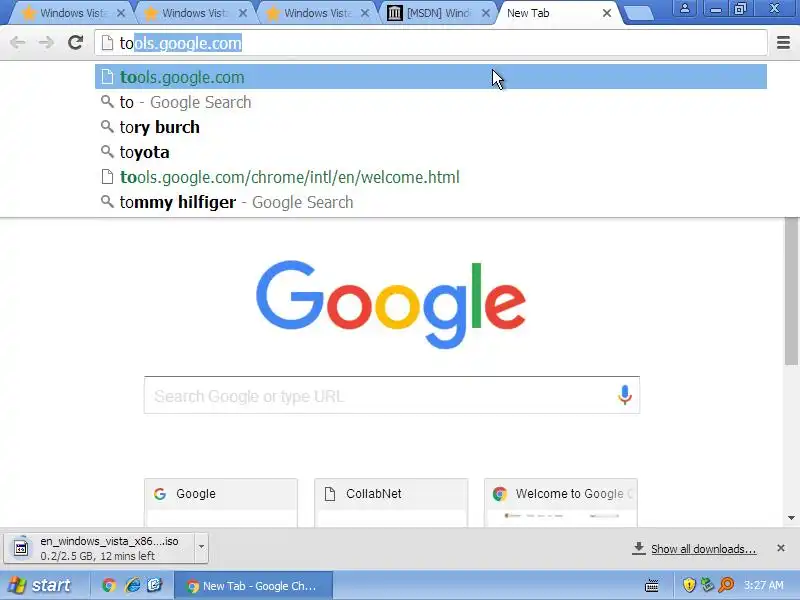
Task: Reload the current page
Action: [x=76, y=43]
